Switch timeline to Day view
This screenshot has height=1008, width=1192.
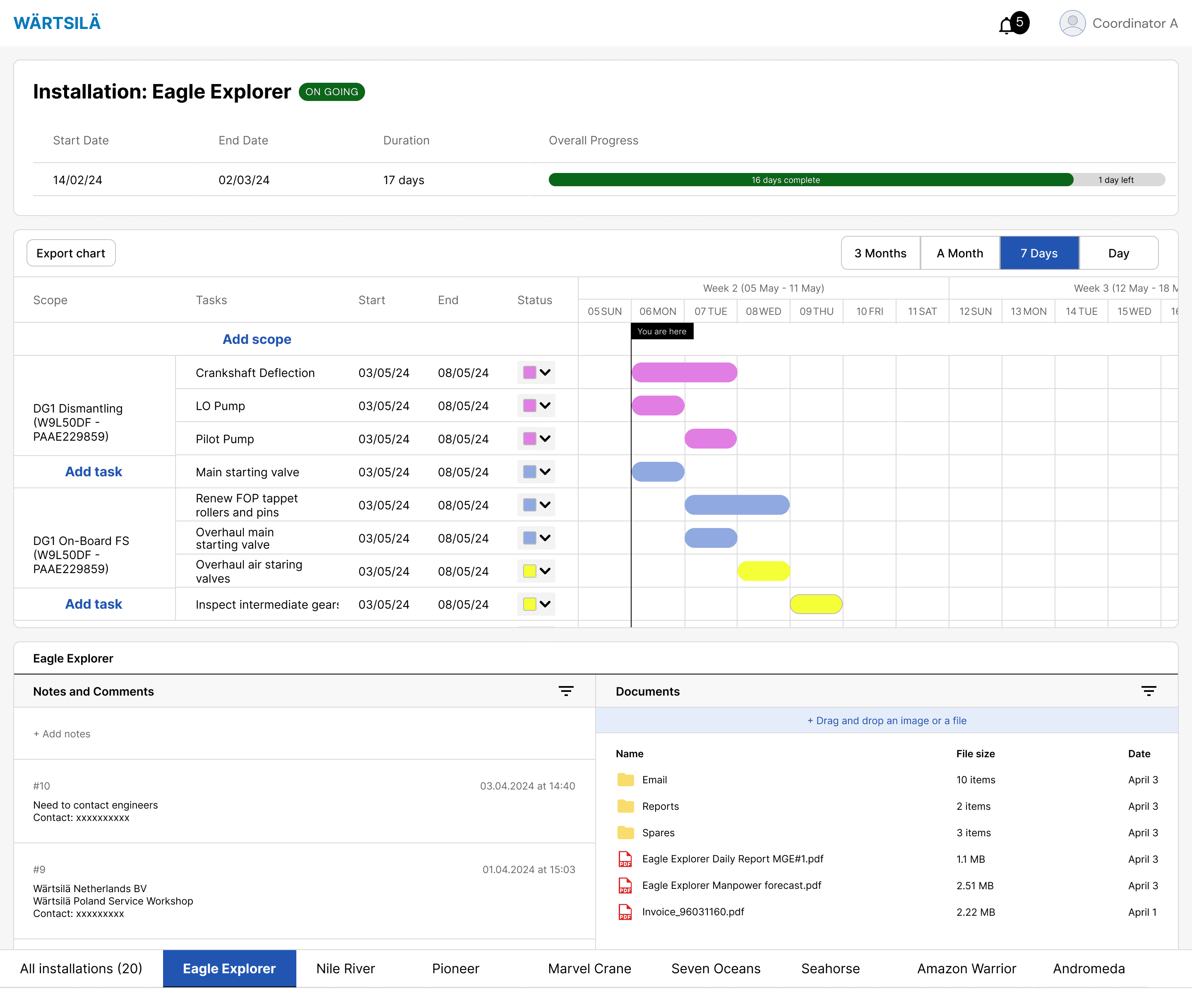[x=1118, y=253]
